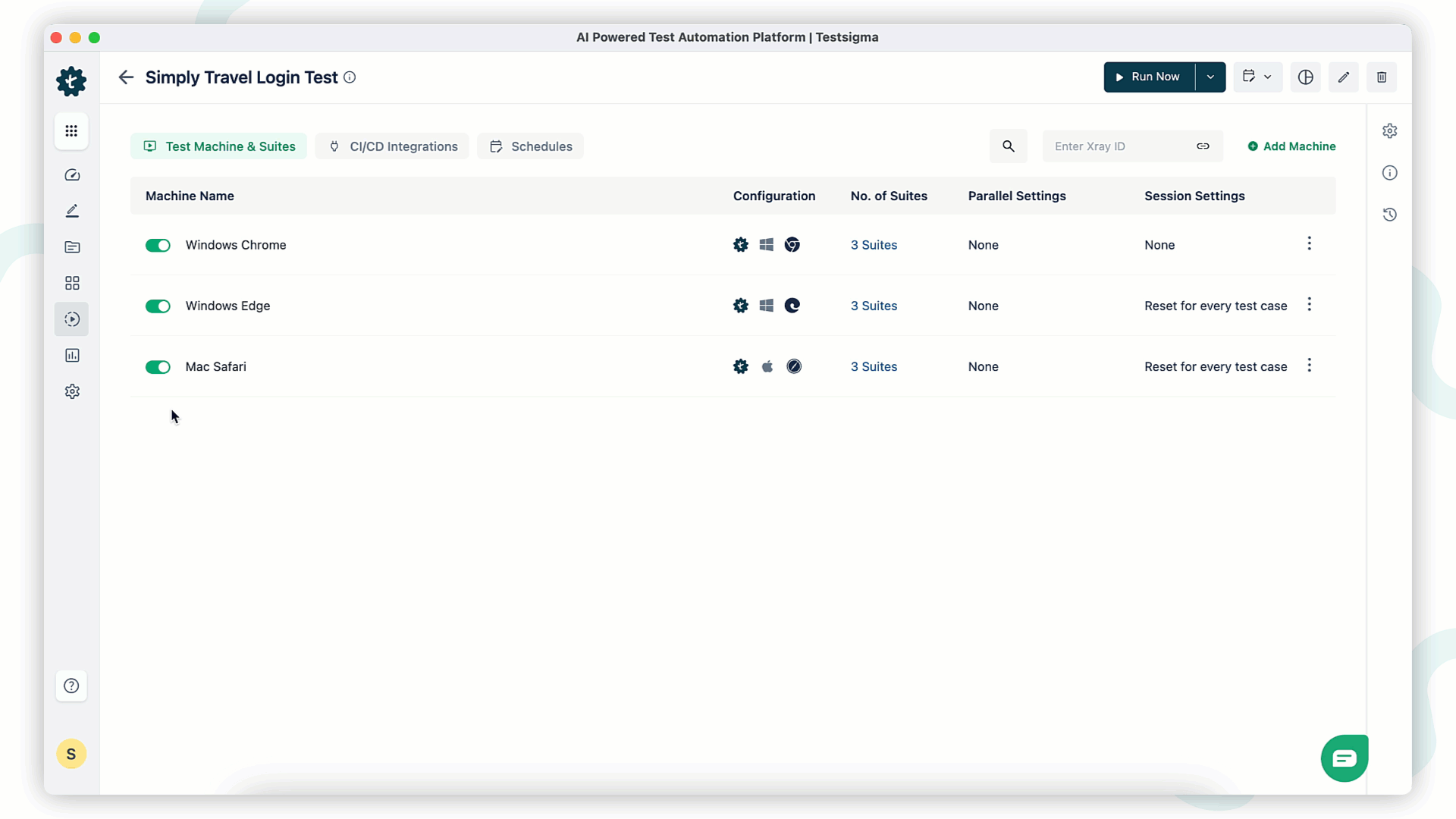Open the four-squares modules icon in sidebar
Viewport: 1456px width, 819px height.
click(72, 283)
